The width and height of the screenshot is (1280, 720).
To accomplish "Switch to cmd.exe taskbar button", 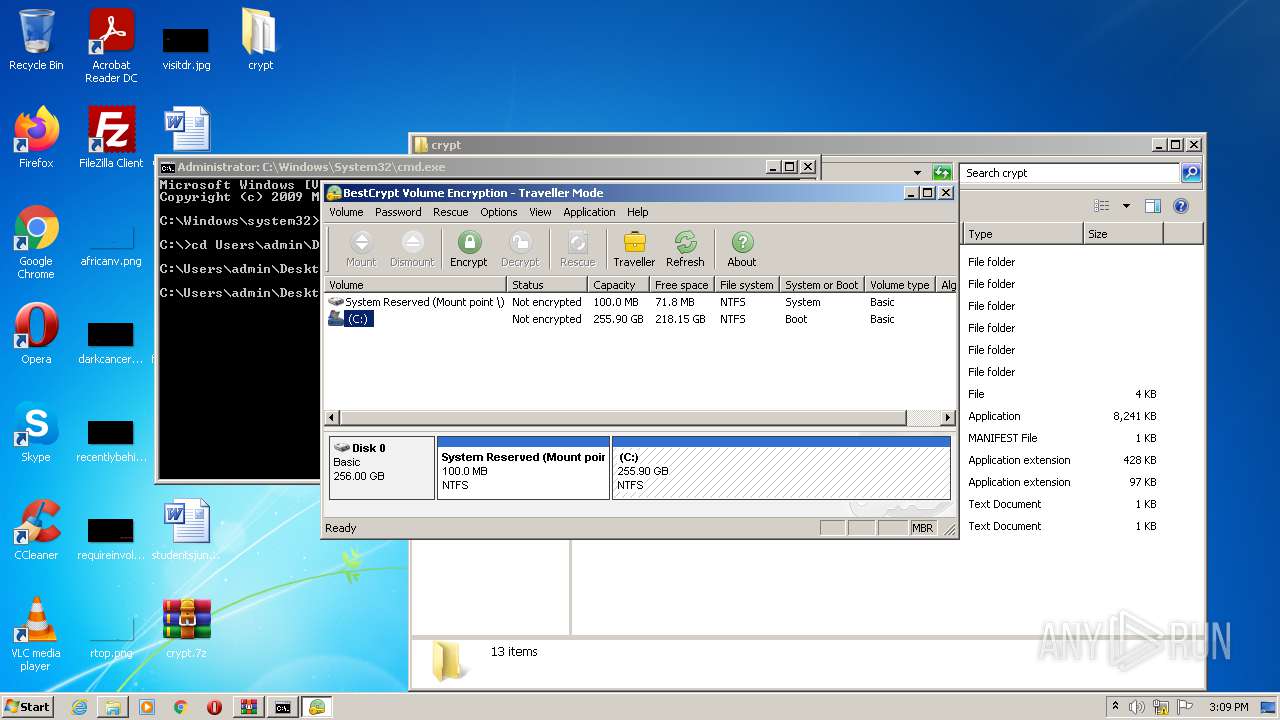I will 283,707.
